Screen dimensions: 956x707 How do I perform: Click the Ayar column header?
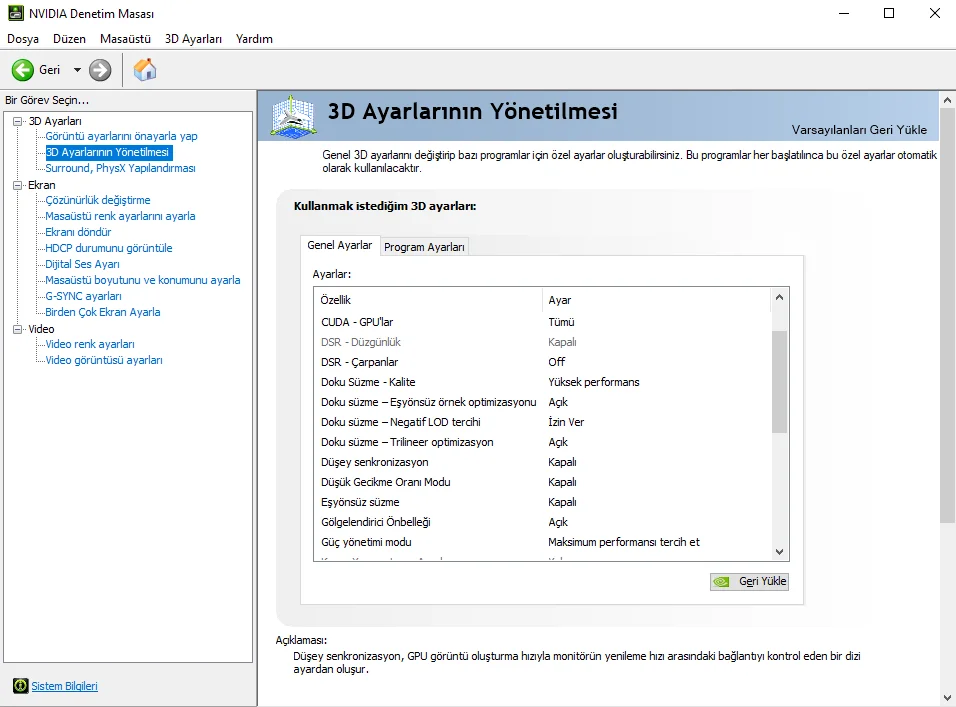tap(657, 300)
